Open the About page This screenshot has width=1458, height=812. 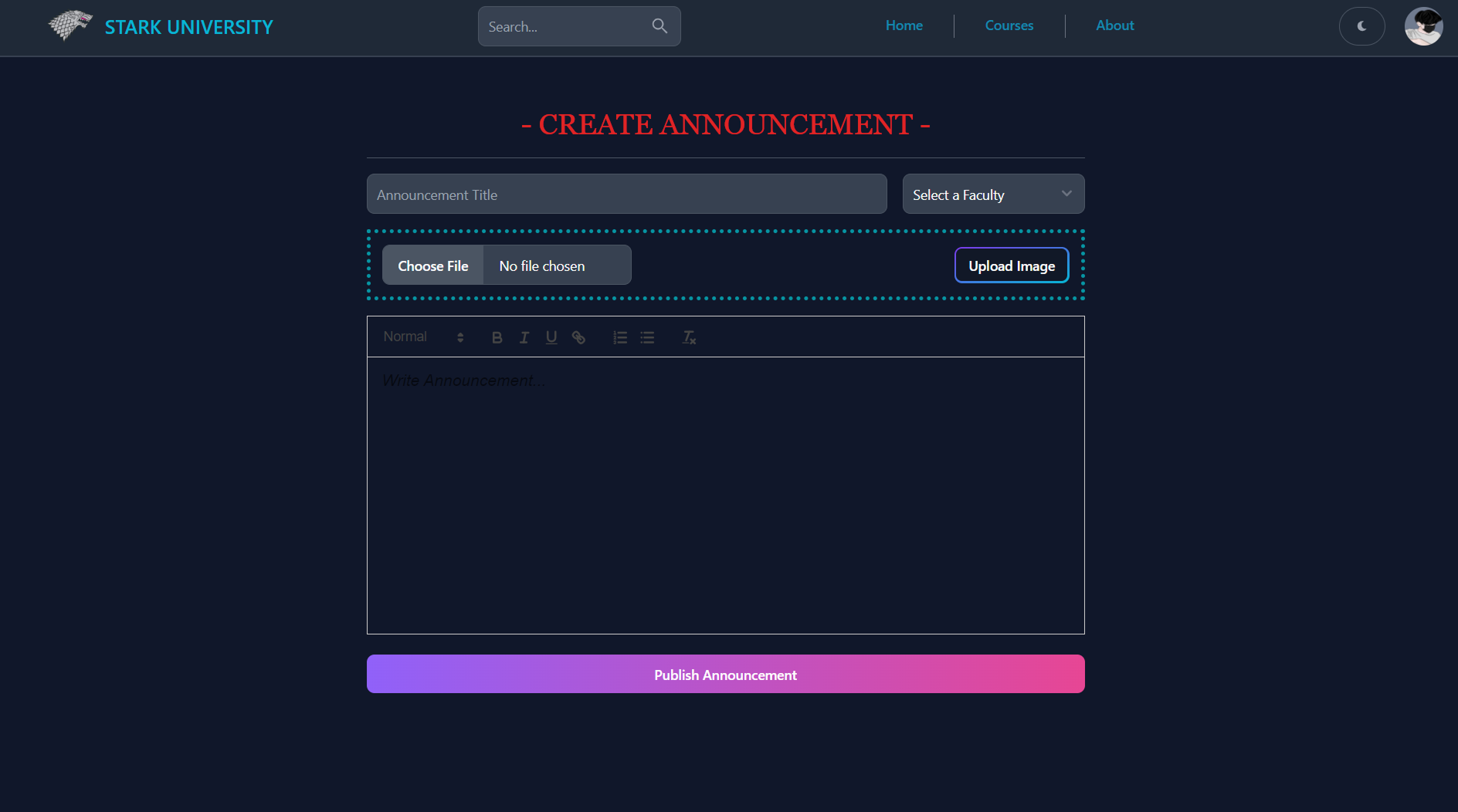pyautogui.click(x=1114, y=25)
